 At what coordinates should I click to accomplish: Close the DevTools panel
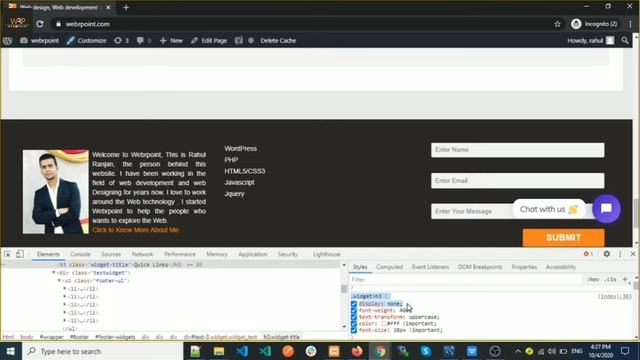(633, 254)
